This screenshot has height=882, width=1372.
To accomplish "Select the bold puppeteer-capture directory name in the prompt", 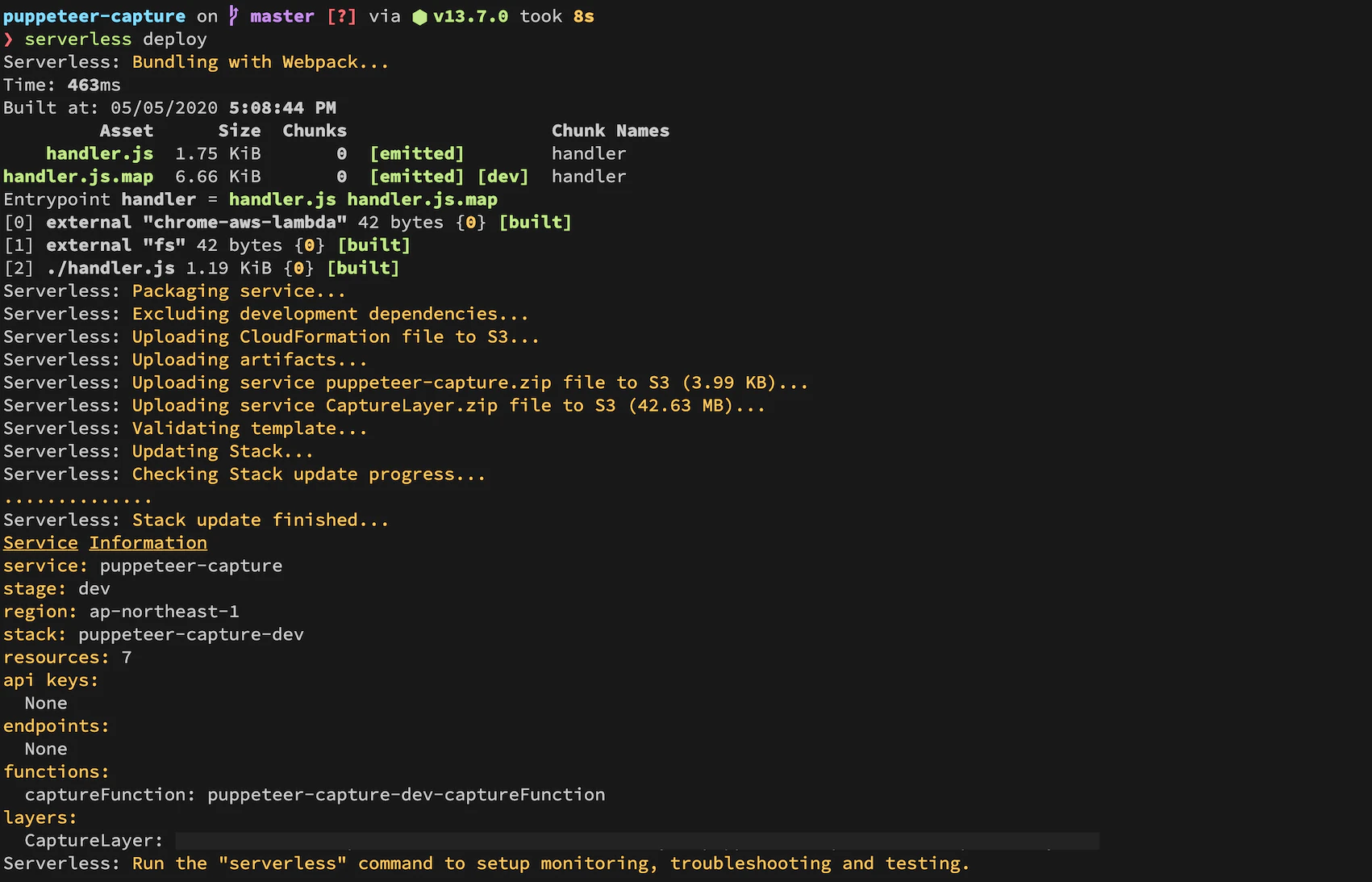I will click(94, 16).
